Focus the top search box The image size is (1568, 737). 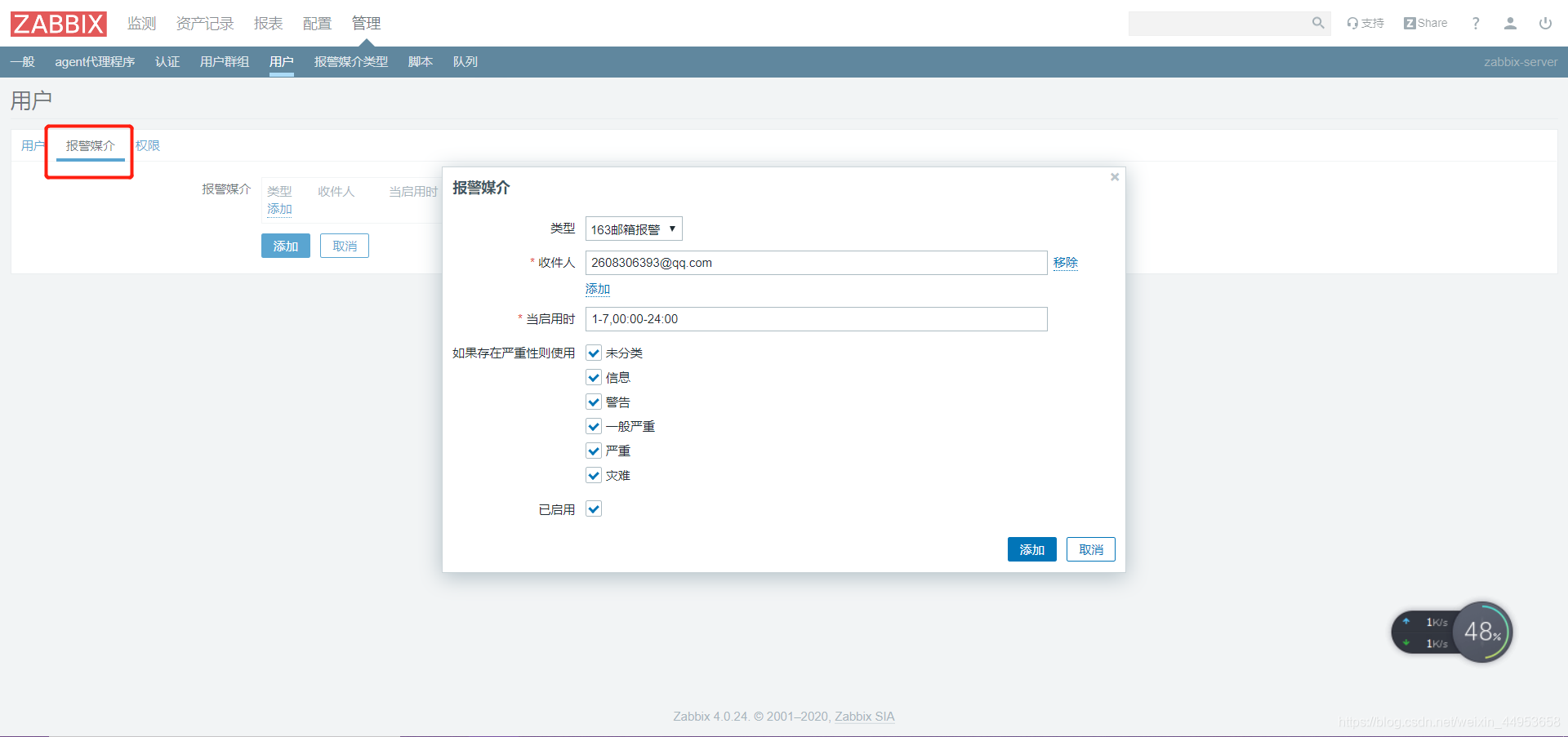point(1219,24)
